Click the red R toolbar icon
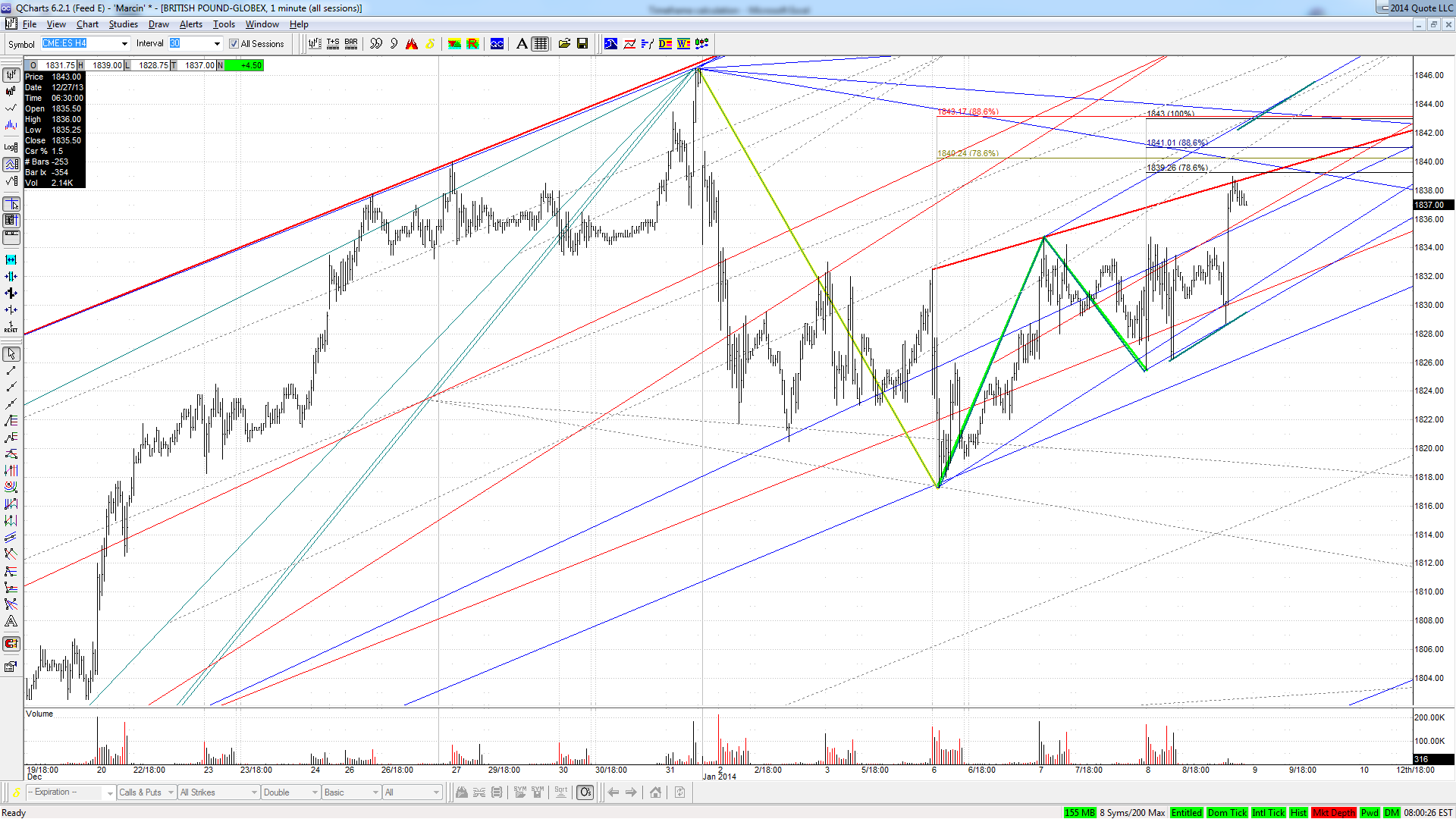The width and height of the screenshot is (1456, 819). click(x=472, y=44)
